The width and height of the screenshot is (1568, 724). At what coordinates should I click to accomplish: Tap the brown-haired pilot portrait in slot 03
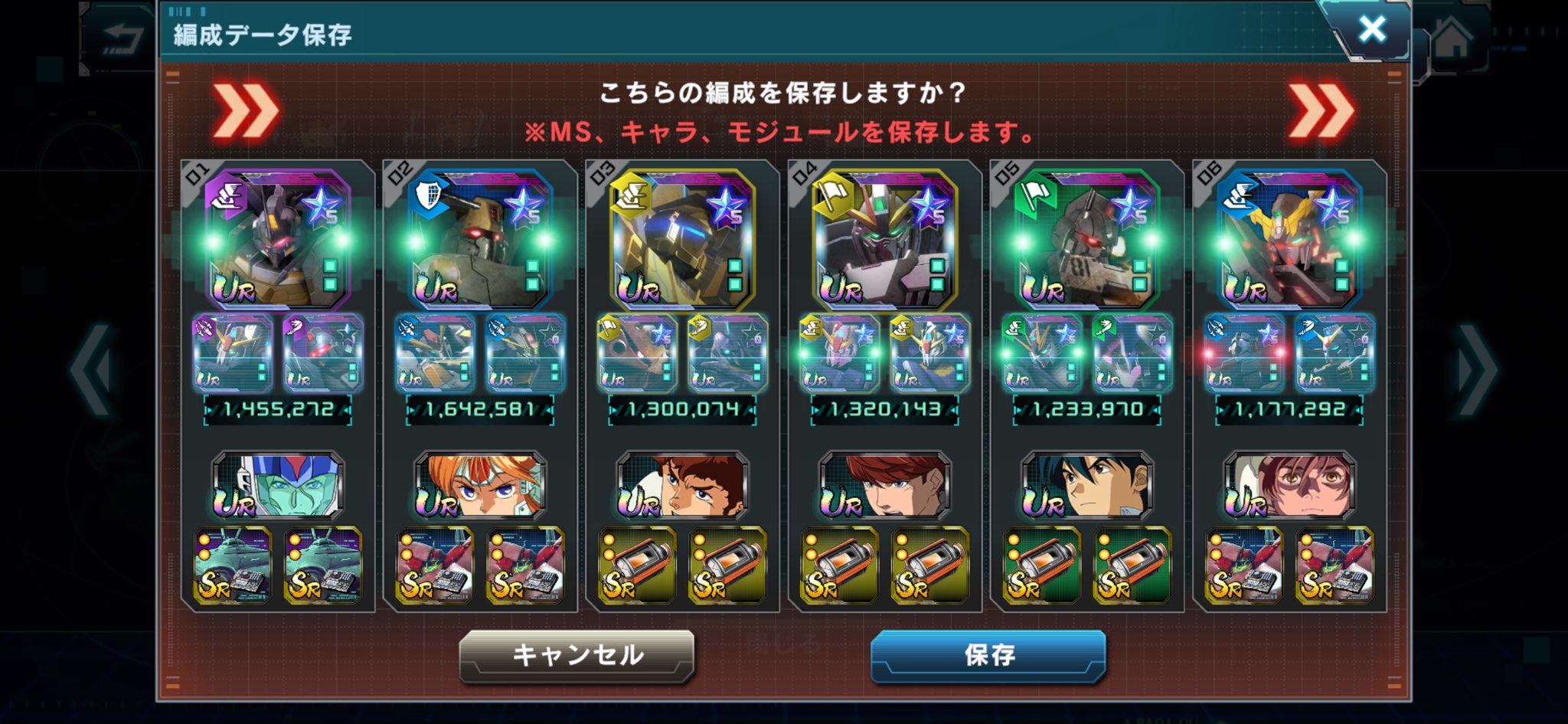[682, 486]
